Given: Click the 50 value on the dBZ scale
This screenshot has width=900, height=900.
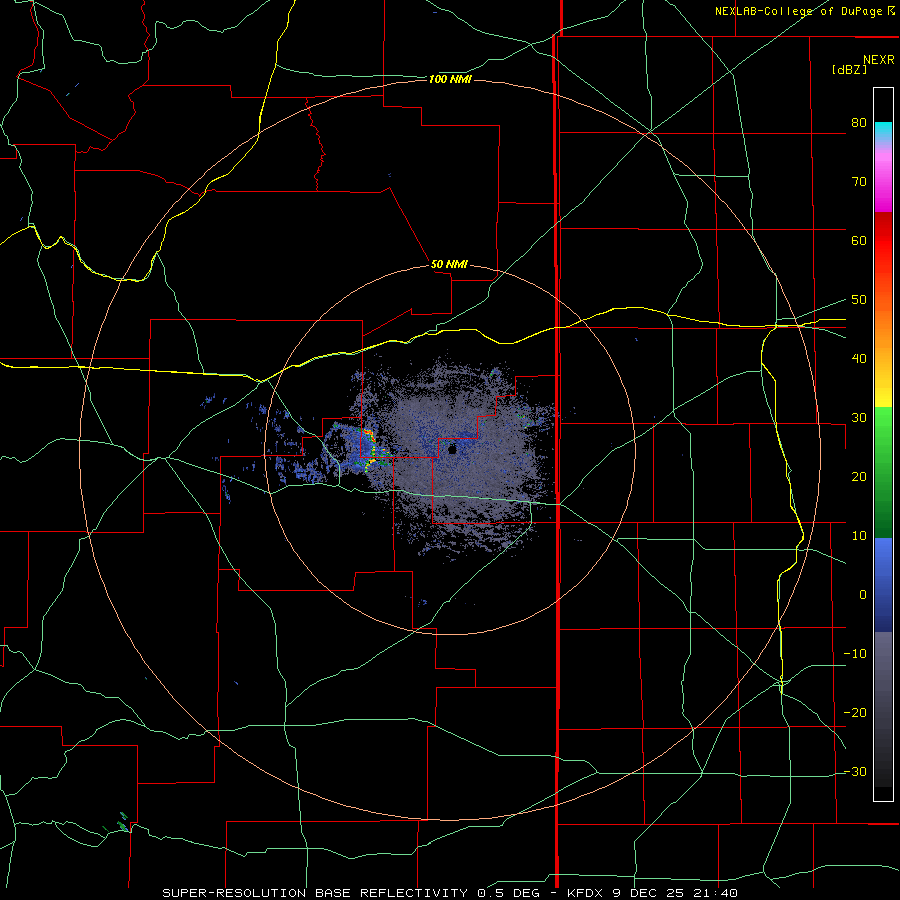Looking at the screenshot, I should point(859,300).
